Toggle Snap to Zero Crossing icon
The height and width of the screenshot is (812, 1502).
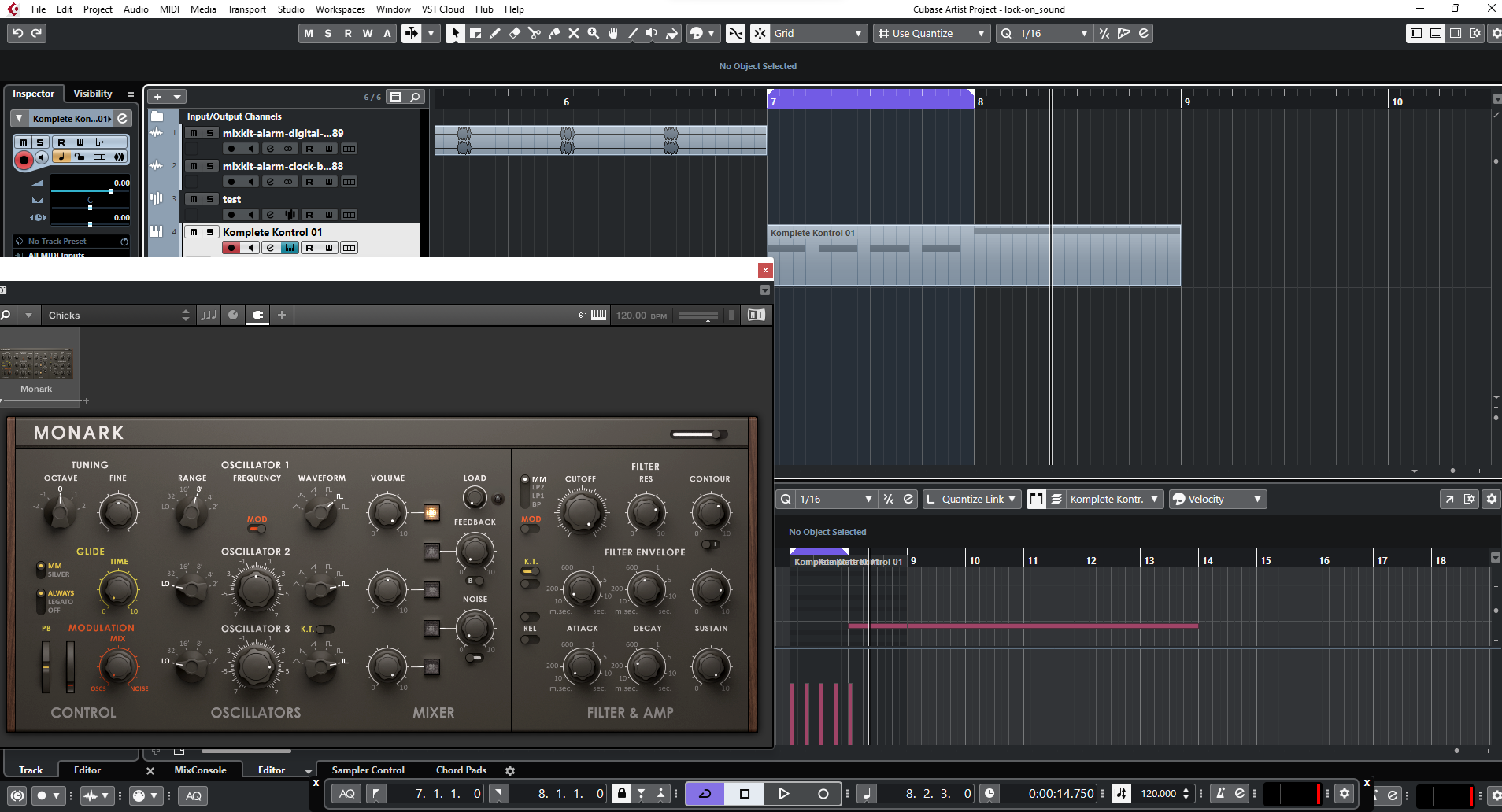tap(735, 33)
